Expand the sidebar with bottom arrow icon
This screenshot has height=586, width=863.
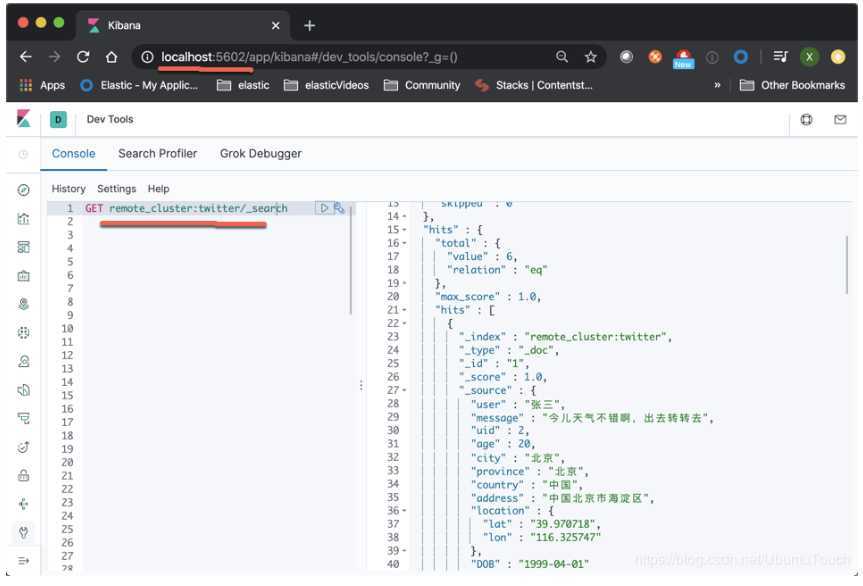[24, 561]
